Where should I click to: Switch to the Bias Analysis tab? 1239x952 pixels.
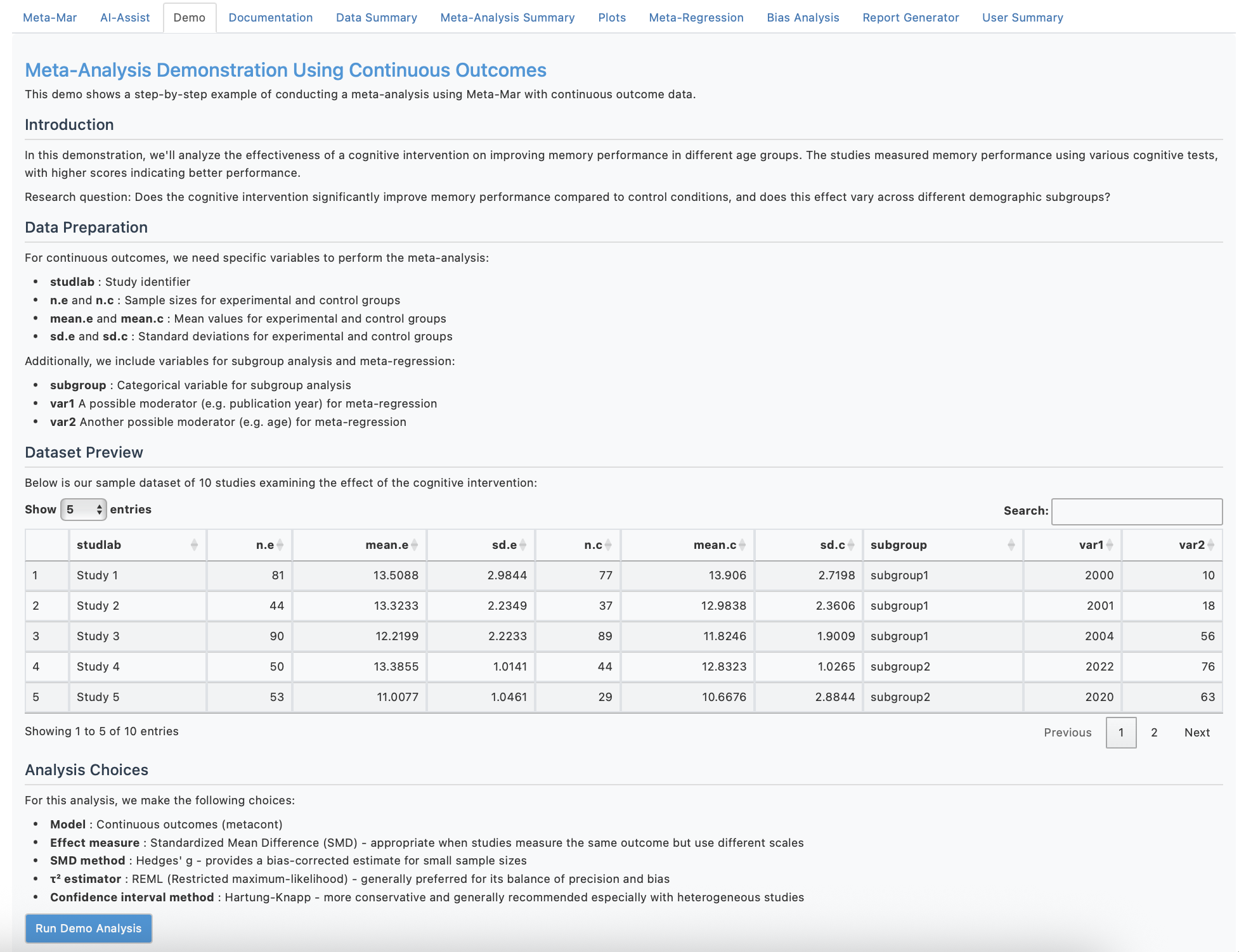click(x=802, y=17)
